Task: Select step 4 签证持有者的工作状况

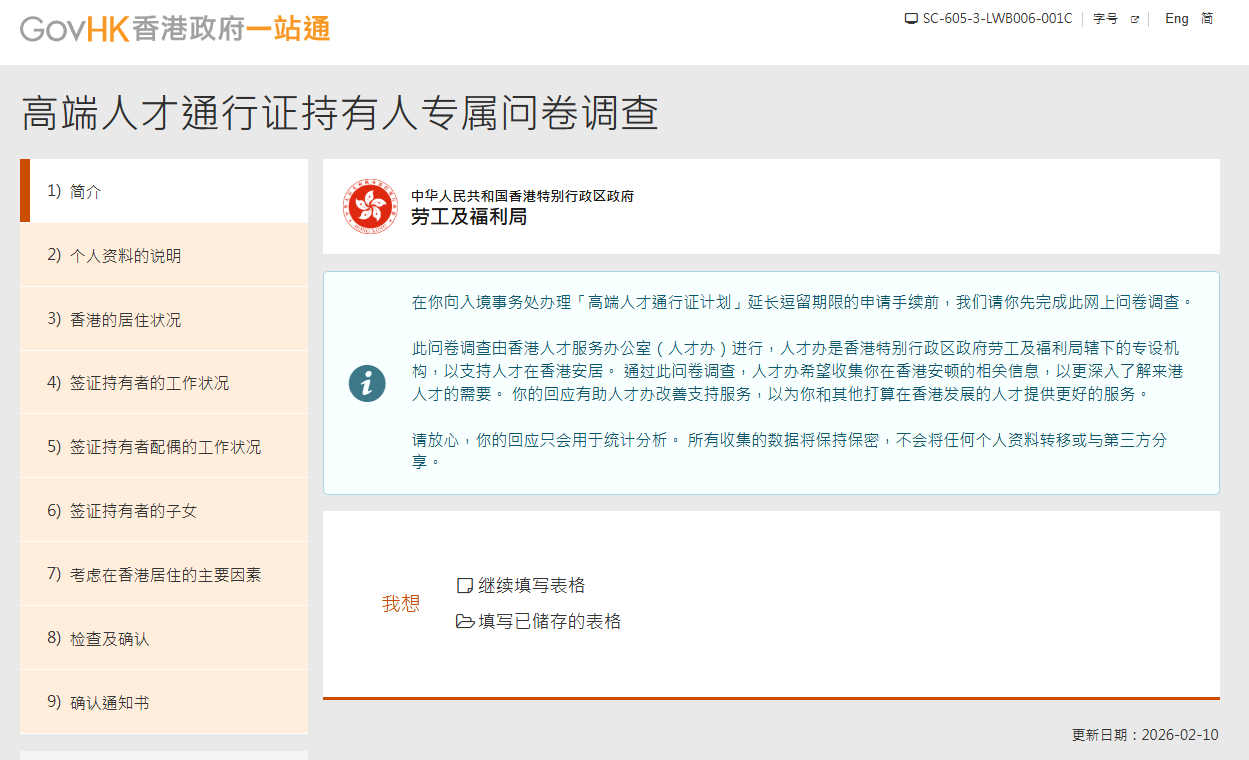Action: coord(163,382)
